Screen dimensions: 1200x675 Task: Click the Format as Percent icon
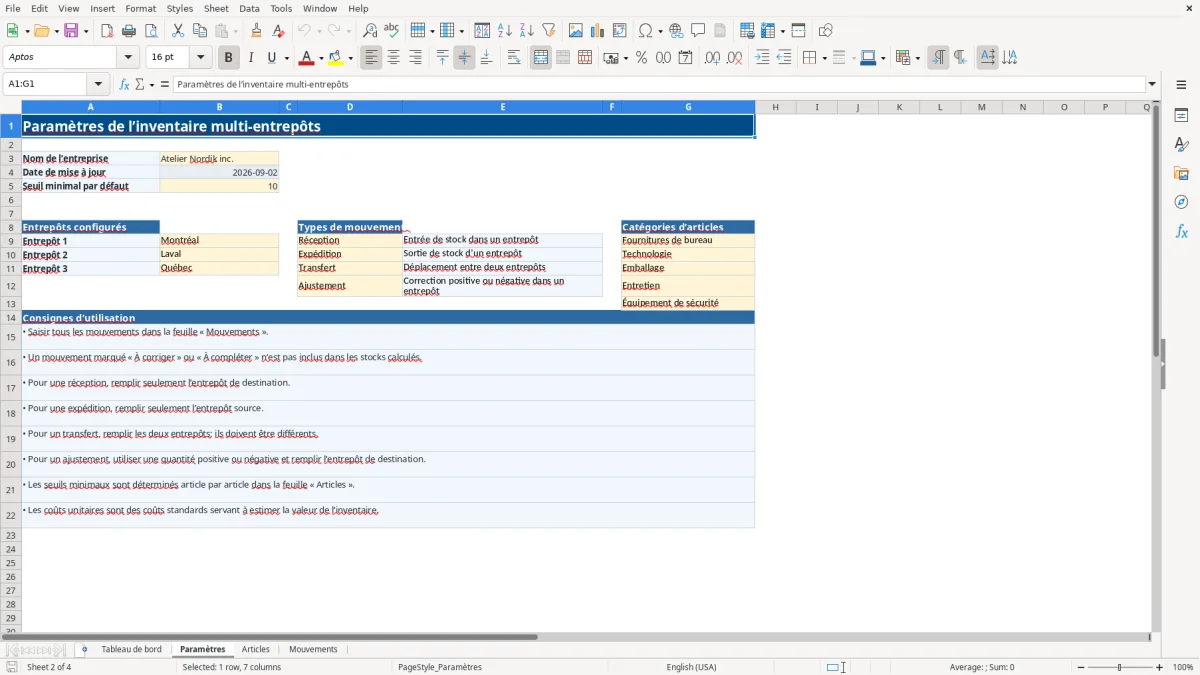(x=641, y=58)
